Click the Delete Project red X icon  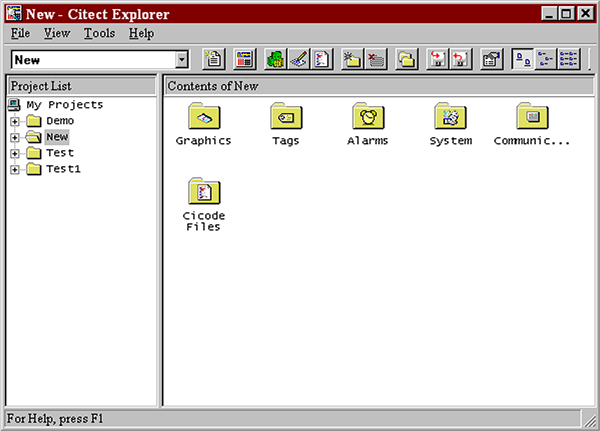(x=376, y=59)
